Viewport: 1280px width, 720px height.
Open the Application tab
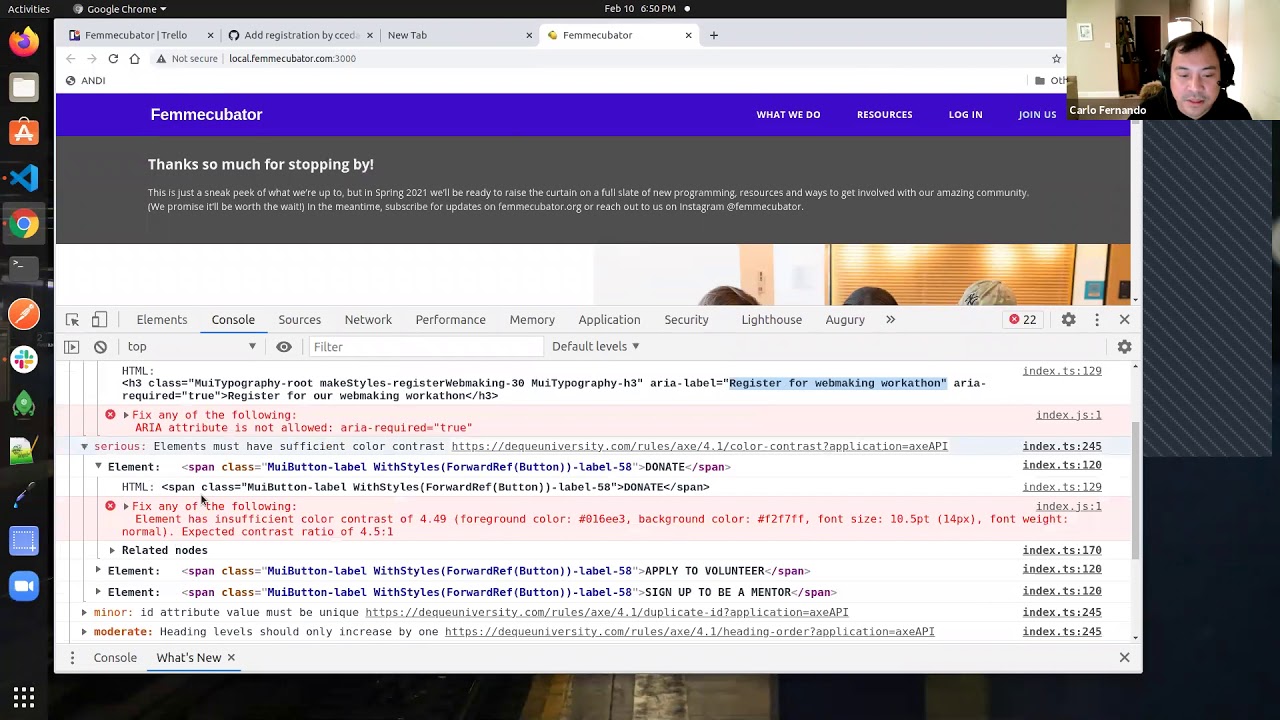(609, 320)
